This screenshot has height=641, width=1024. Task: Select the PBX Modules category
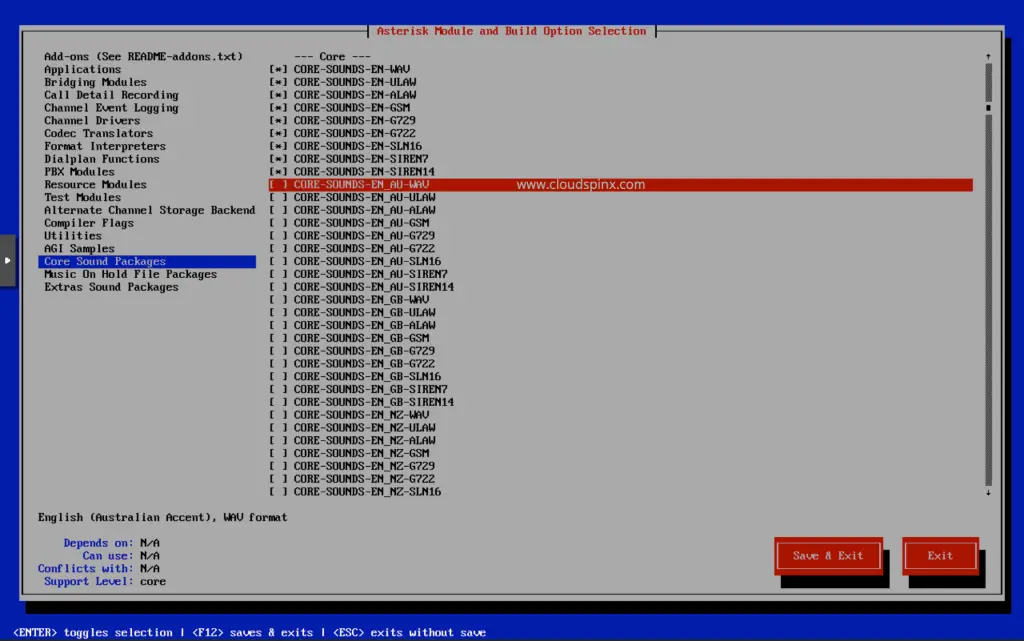[x=78, y=171]
